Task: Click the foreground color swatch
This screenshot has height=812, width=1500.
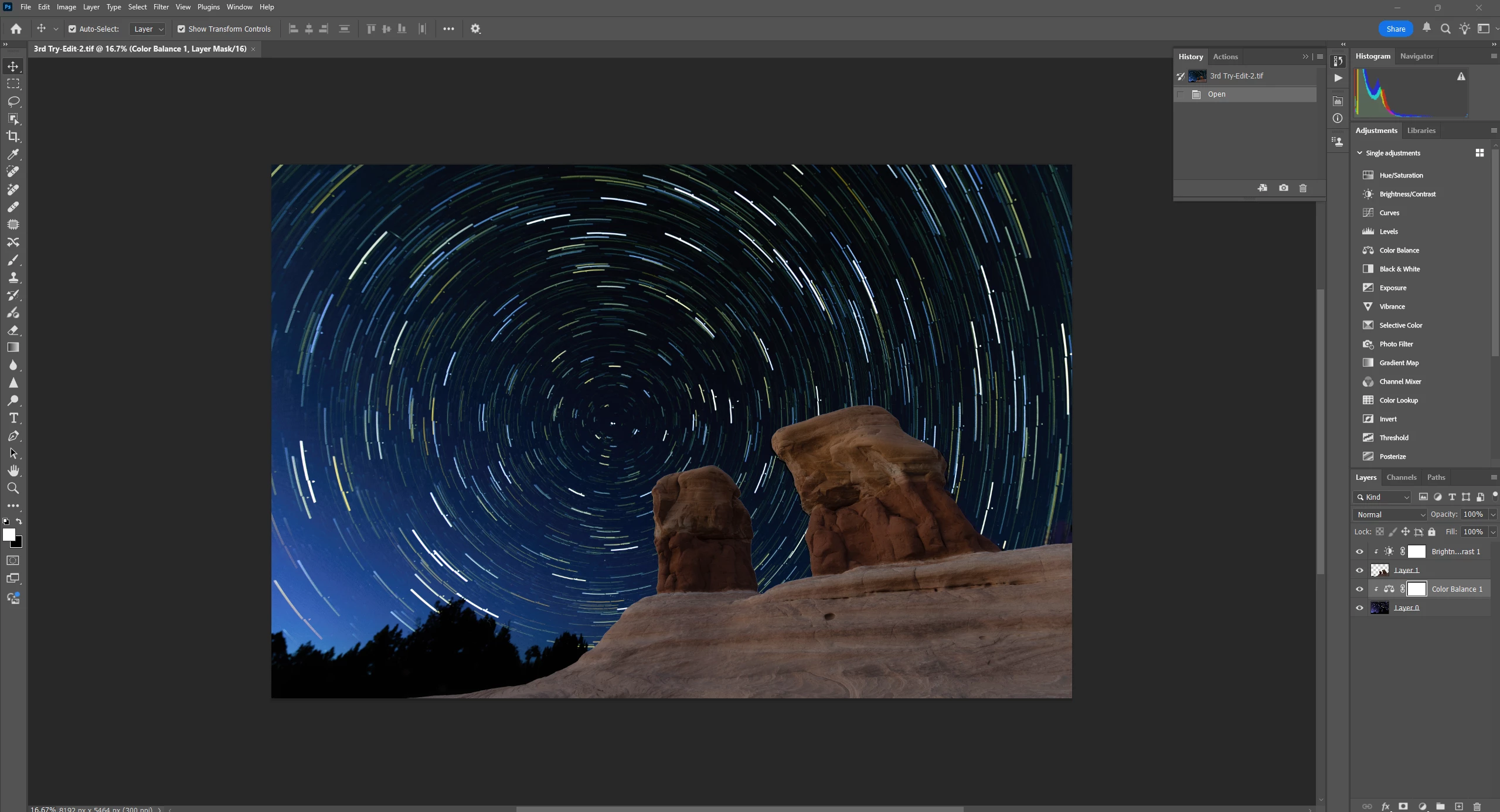Action: click(9, 534)
